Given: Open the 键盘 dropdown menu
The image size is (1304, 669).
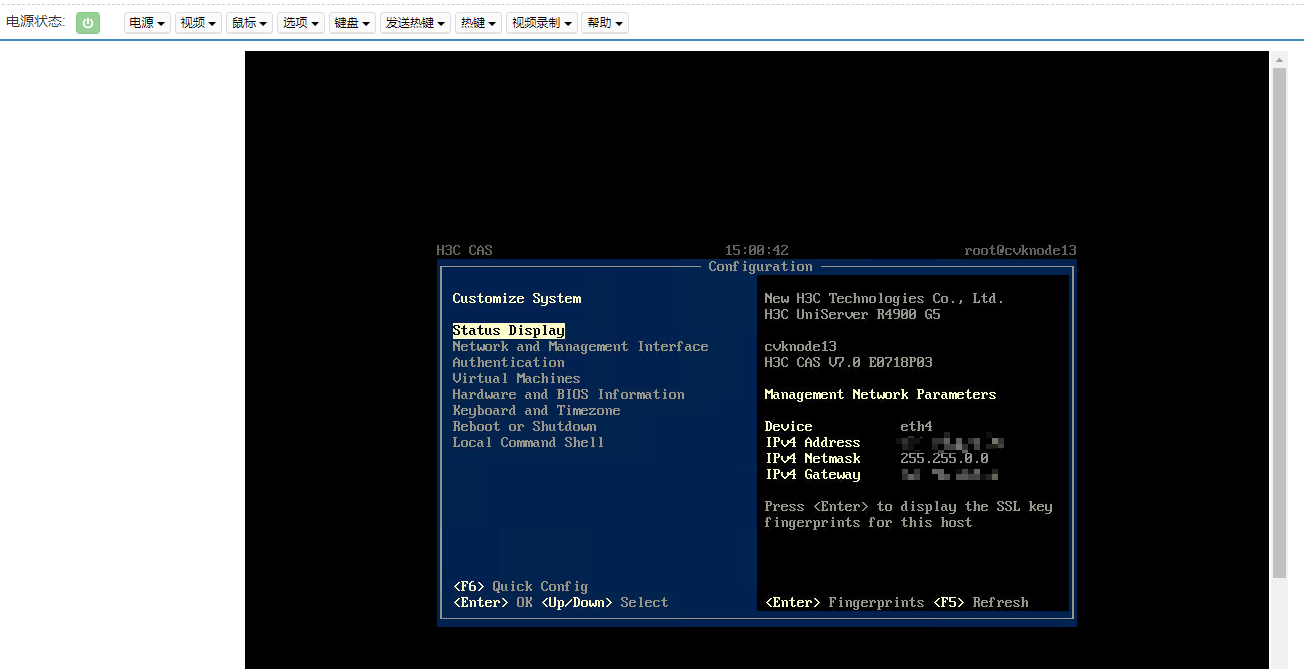Looking at the screenshot, I should pyautogui.click(x=353, y=22).
